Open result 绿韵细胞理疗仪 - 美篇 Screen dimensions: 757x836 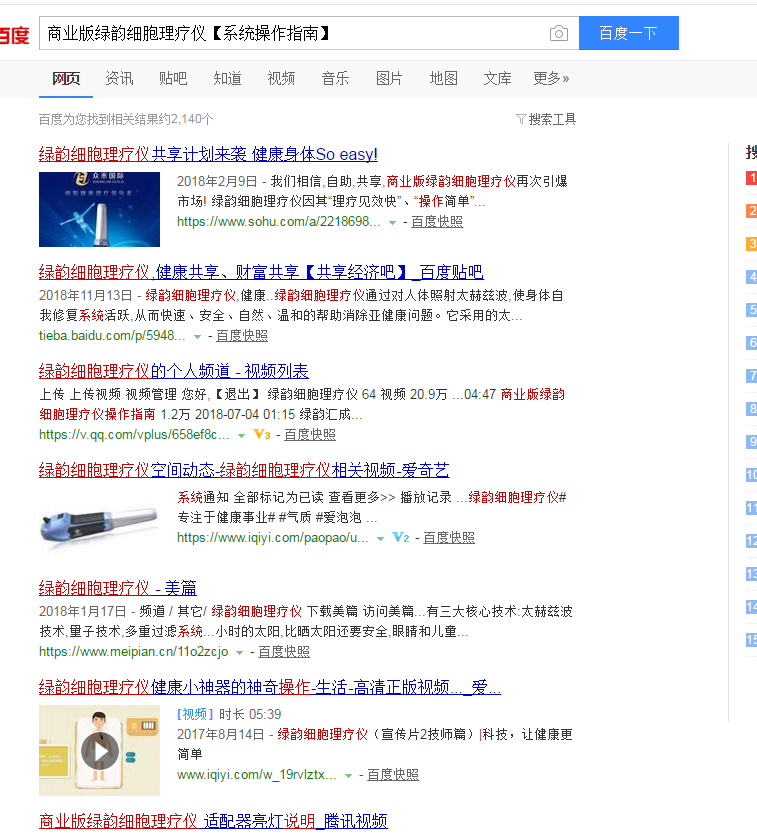pos(118,587)
